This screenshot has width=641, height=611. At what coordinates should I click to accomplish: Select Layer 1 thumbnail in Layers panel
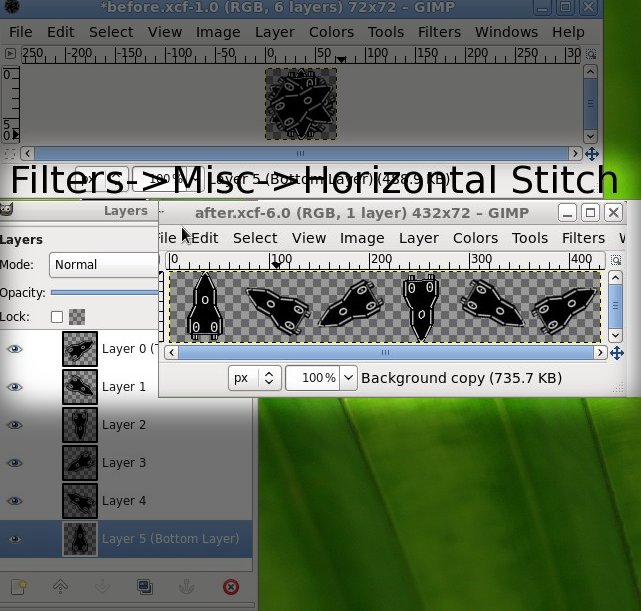80,387
